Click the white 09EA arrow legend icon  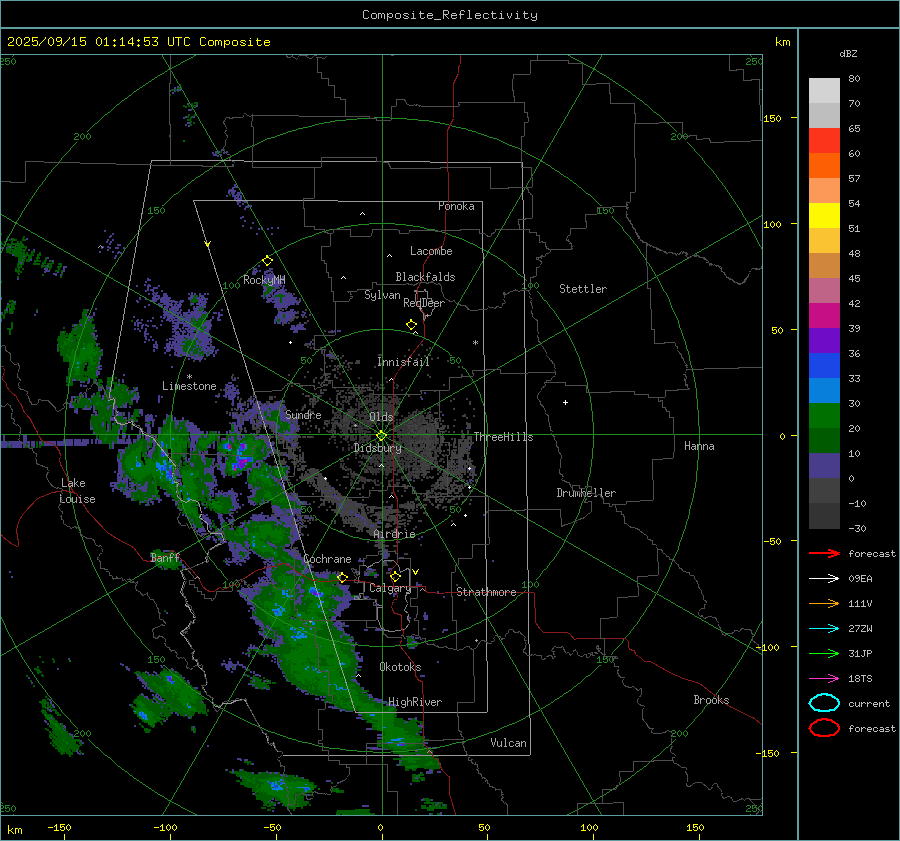[x=824, y=579]
